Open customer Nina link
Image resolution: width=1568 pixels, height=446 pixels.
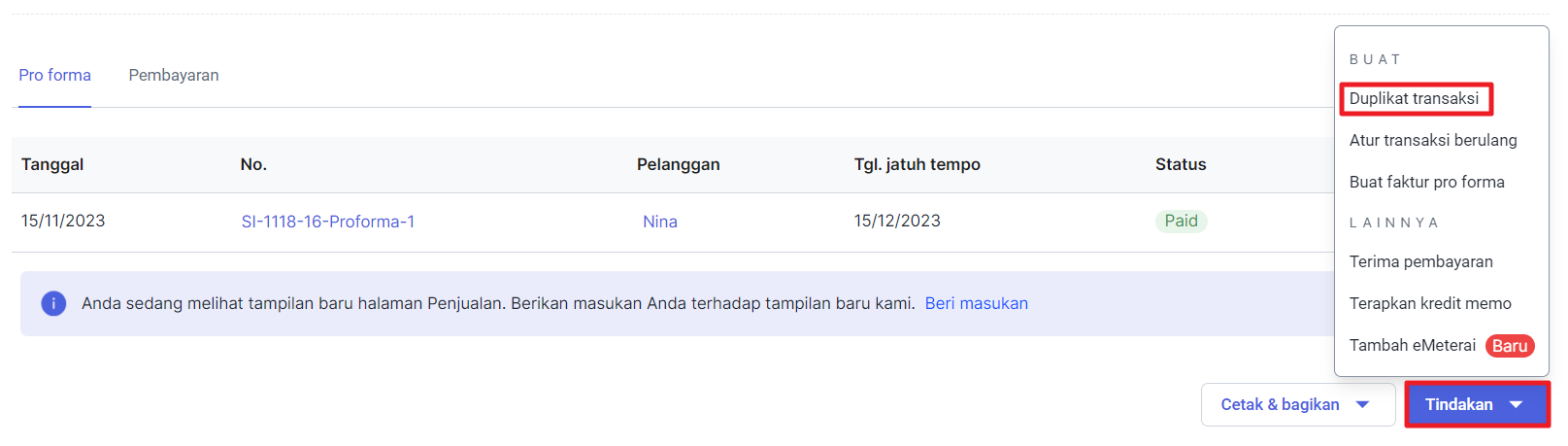coord(660,222)
